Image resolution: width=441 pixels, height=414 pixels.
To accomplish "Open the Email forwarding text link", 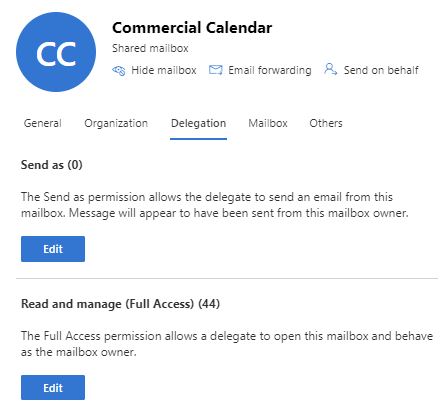I will 270,70.
